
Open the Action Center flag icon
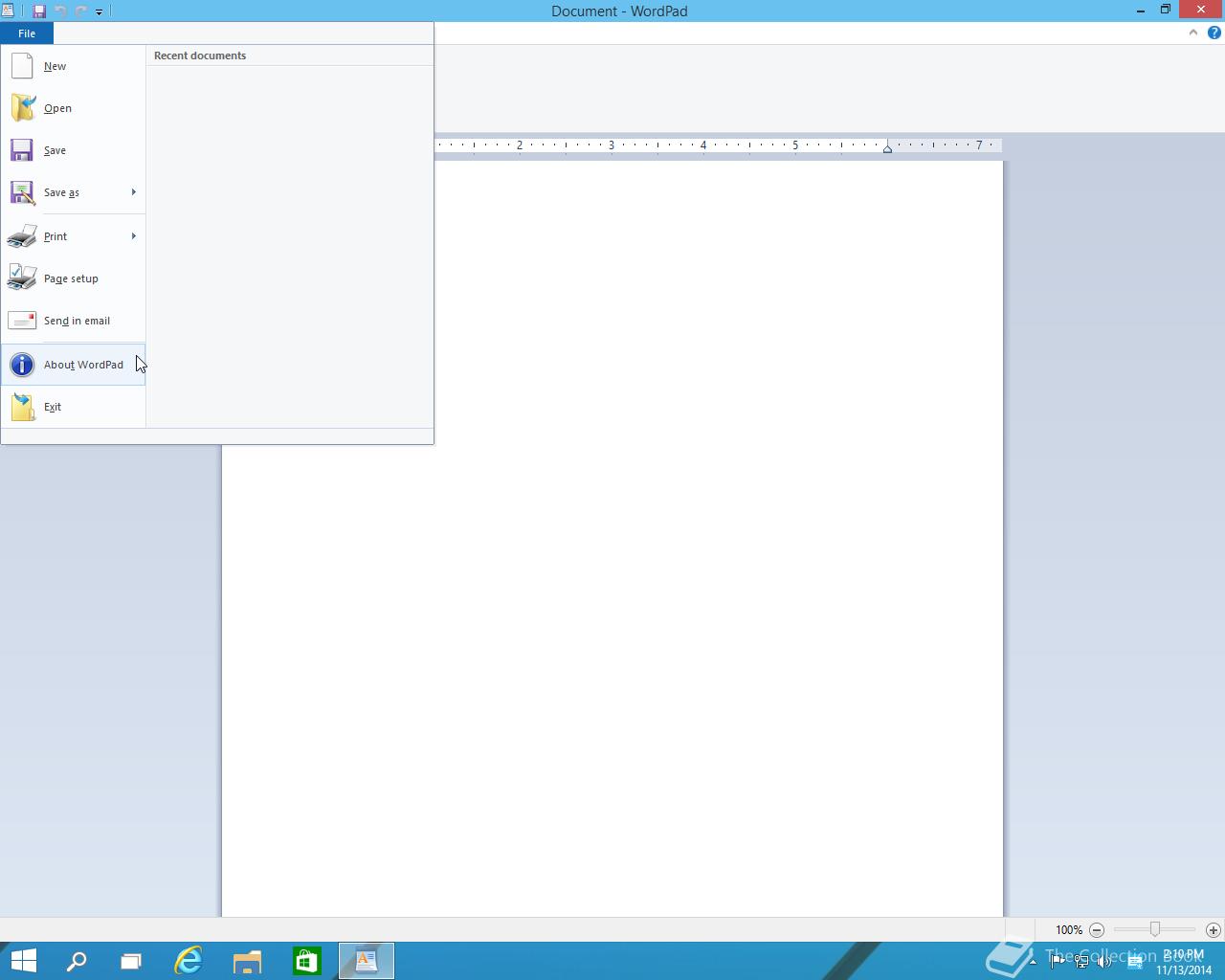click(x=1058, y=962)
